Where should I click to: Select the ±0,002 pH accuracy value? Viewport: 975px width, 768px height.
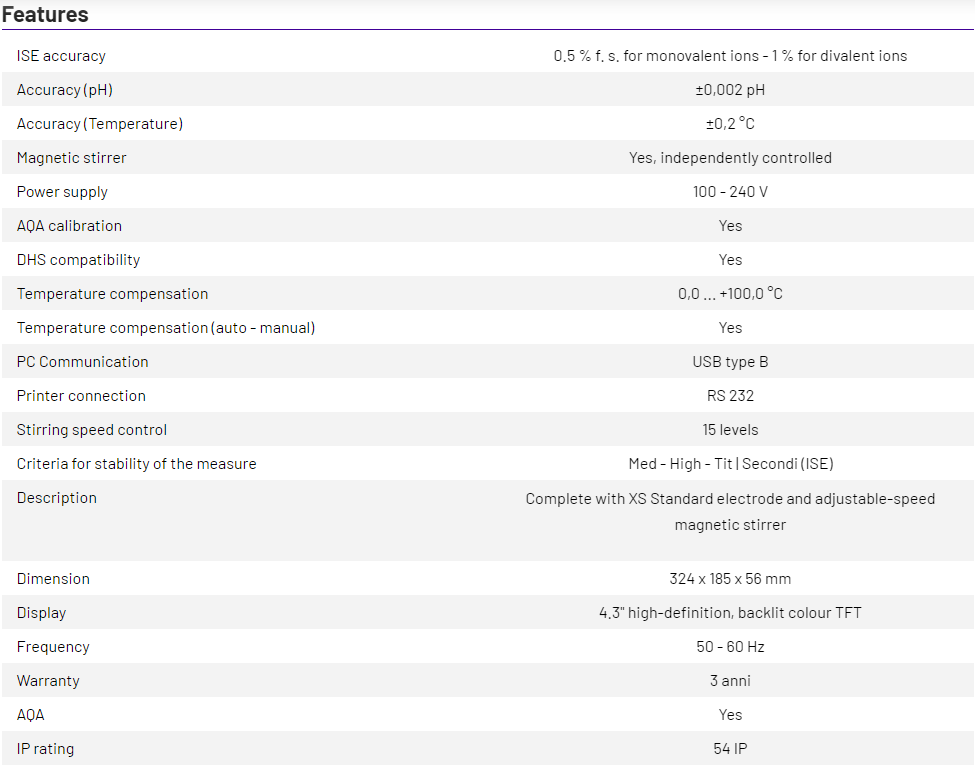(x=730, y=90)
